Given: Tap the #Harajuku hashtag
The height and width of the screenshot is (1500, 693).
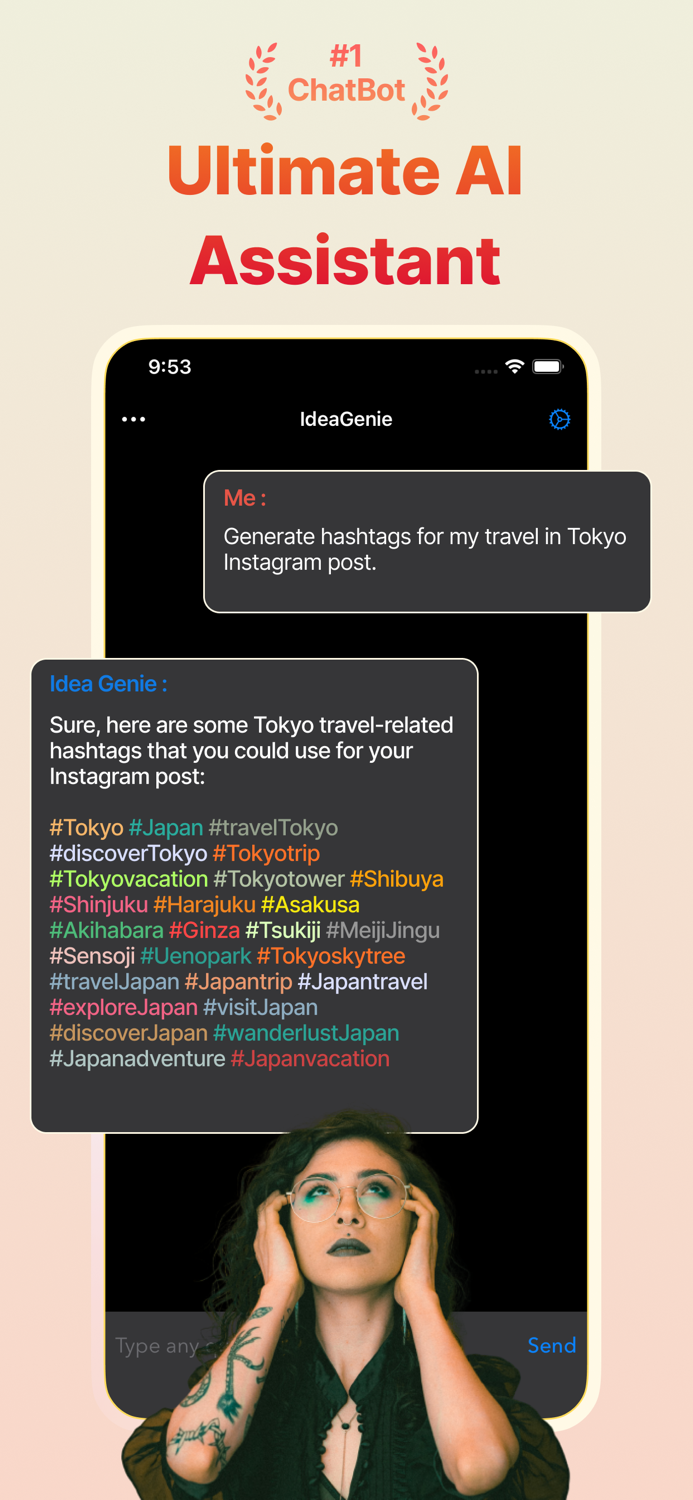Looking at the screenshot, I should [x=205, y=905].
